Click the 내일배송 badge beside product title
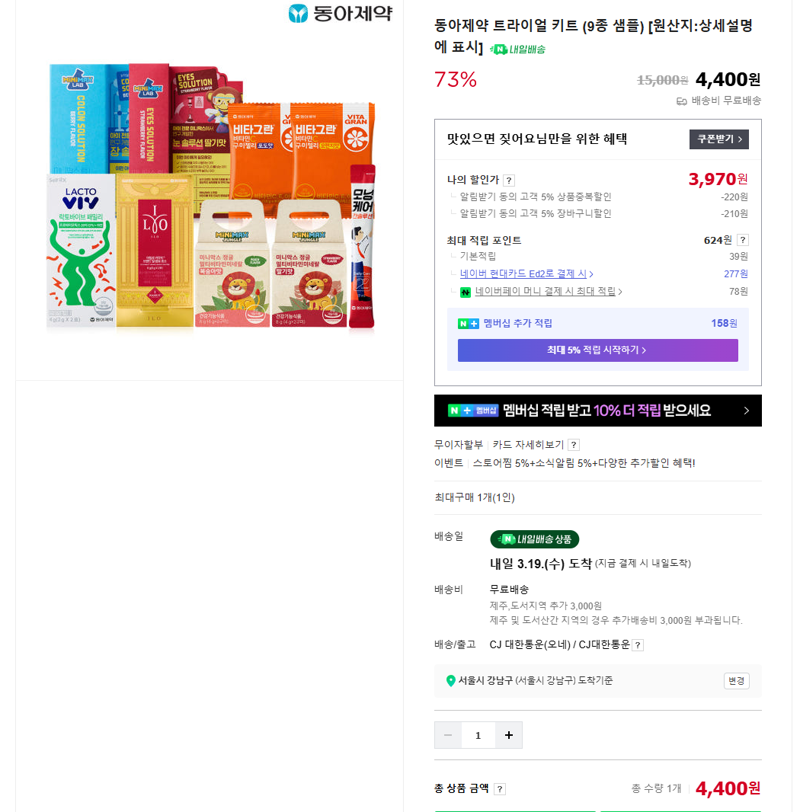Image resolution: width=800 pixels, height=812 pixels. coord(517,49)
